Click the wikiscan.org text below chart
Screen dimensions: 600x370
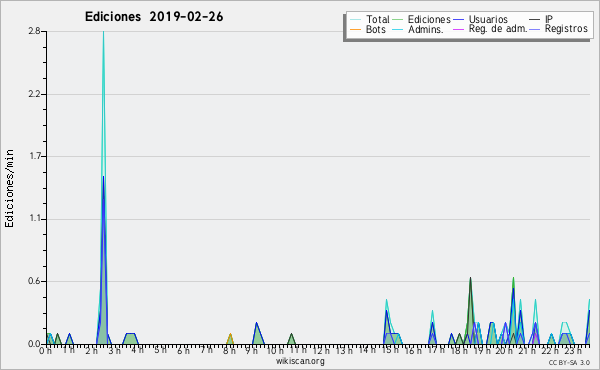[x=300, y=361]
